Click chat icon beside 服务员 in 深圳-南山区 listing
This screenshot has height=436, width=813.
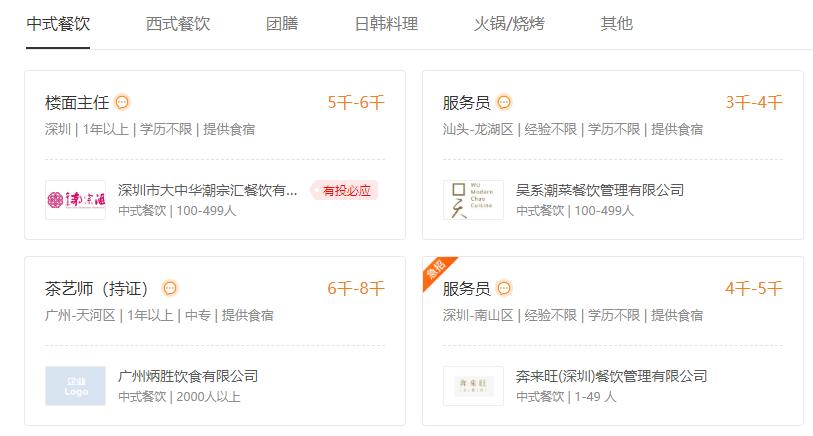[x=504, y=288]
